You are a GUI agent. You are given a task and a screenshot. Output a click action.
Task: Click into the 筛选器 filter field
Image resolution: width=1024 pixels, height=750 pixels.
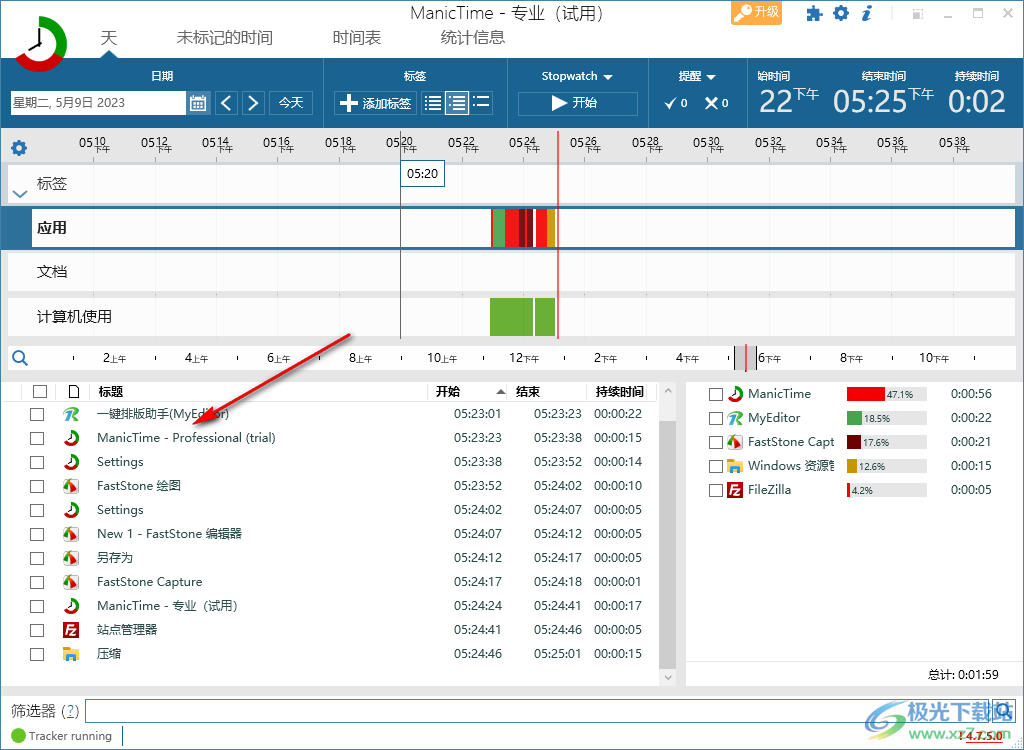coord(538,711)
